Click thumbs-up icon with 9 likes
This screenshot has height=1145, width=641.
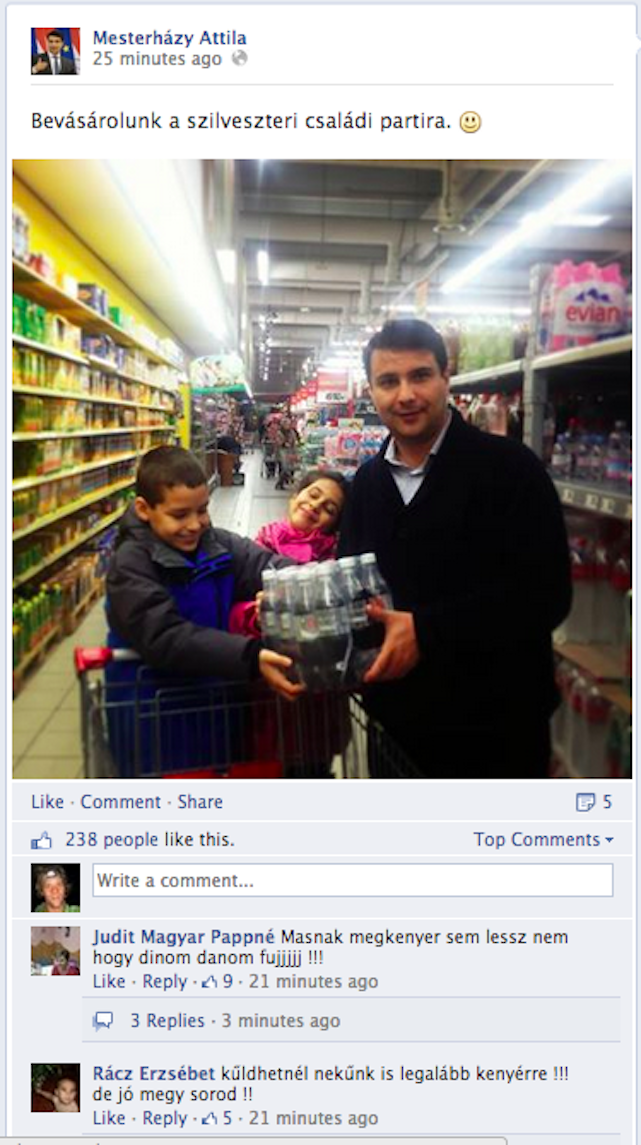coord(210,981)
